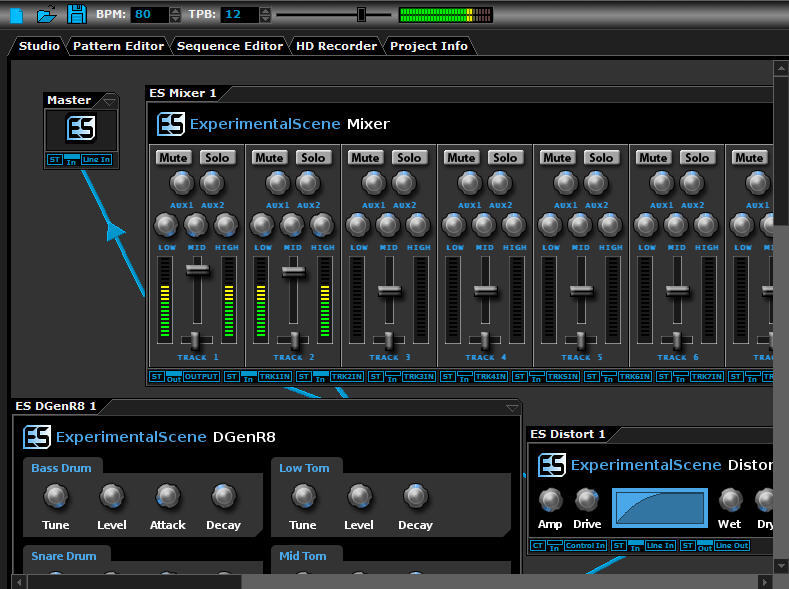Click the TRK6IN input connector
789x589 pixels.
[635, 376]
